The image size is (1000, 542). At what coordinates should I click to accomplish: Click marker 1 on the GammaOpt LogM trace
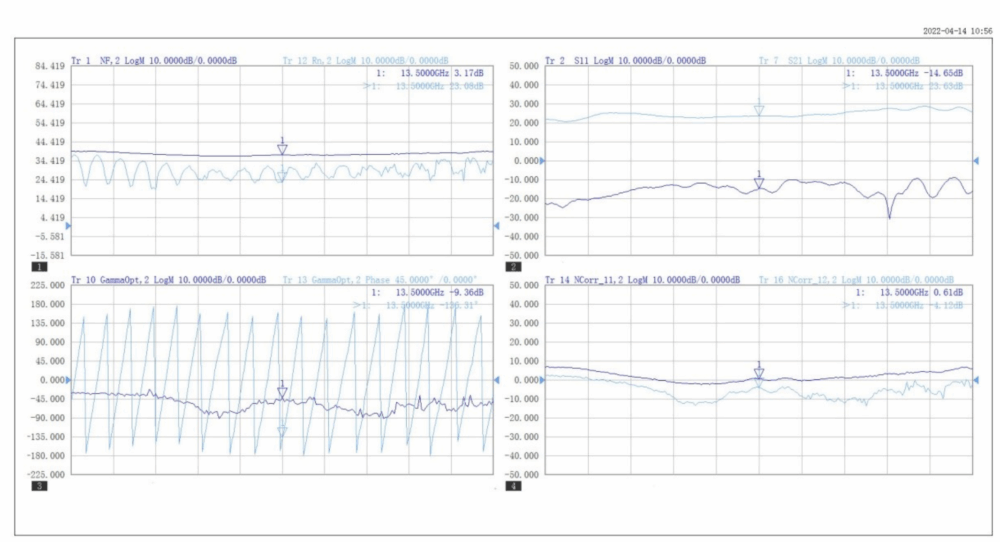point(282,391)
